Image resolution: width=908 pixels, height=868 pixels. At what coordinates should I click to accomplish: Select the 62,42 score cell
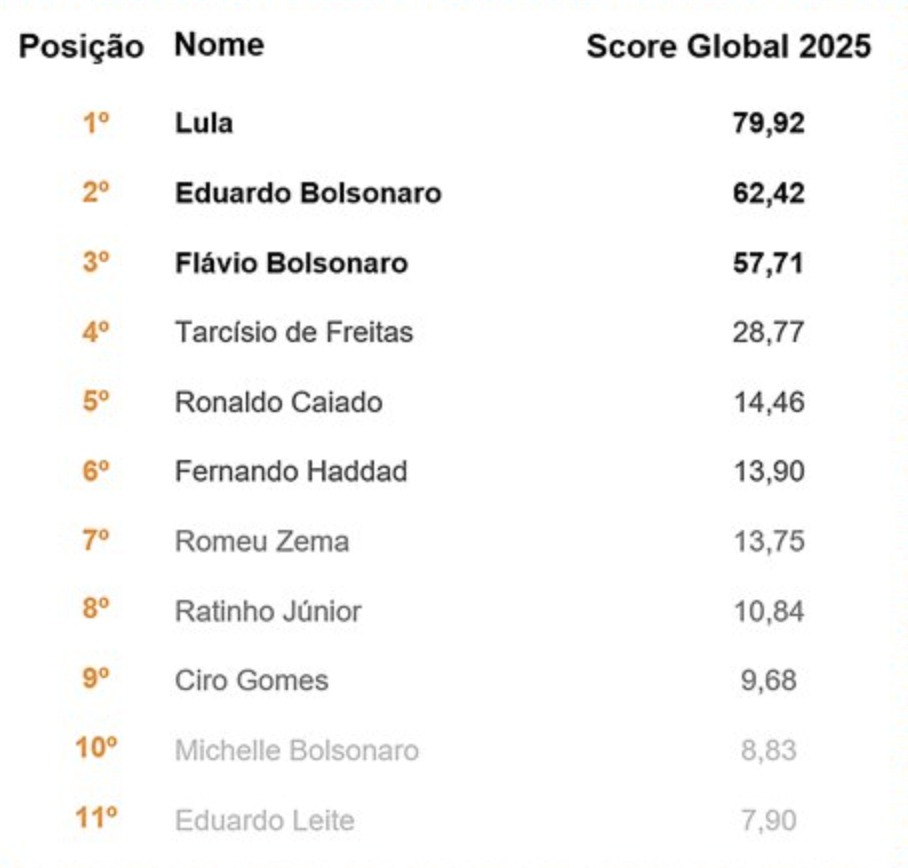[768, 193]
